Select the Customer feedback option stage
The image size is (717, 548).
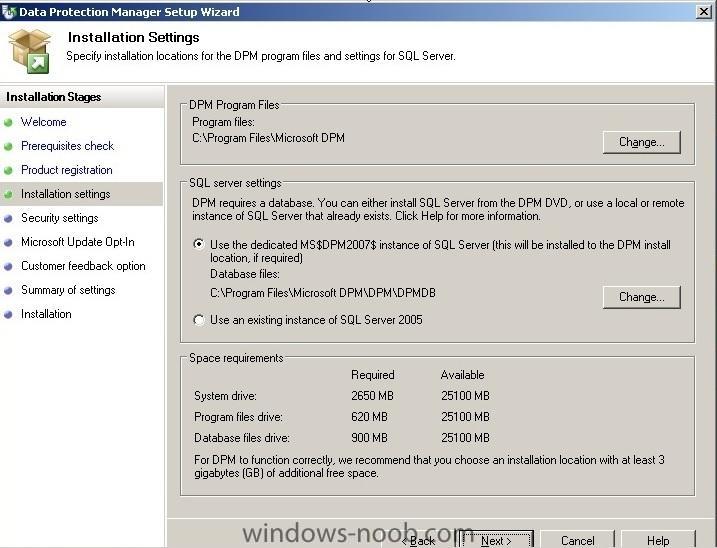tap(83, 266)
